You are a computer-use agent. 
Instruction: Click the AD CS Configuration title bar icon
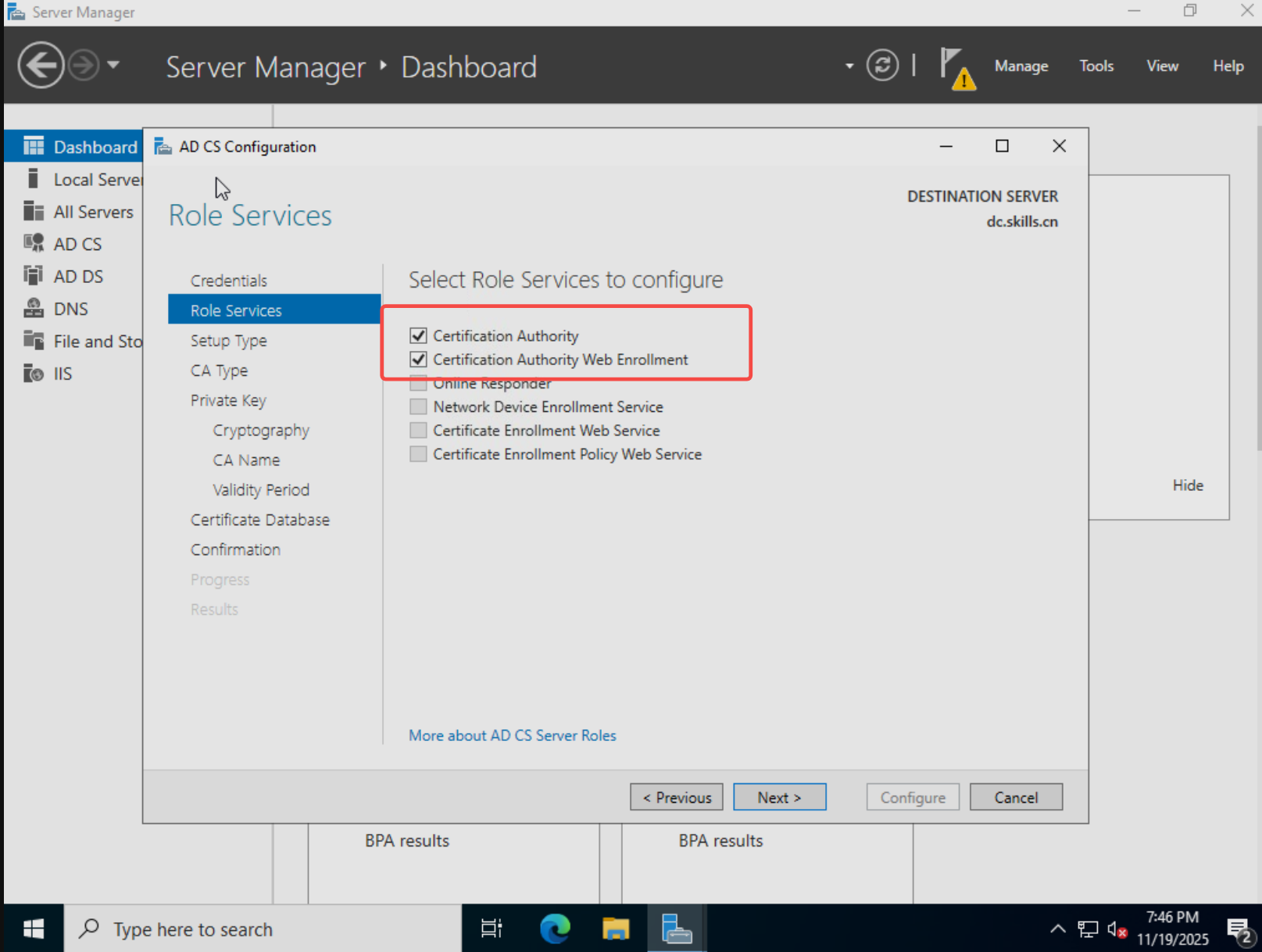click(x=163, y=146)
